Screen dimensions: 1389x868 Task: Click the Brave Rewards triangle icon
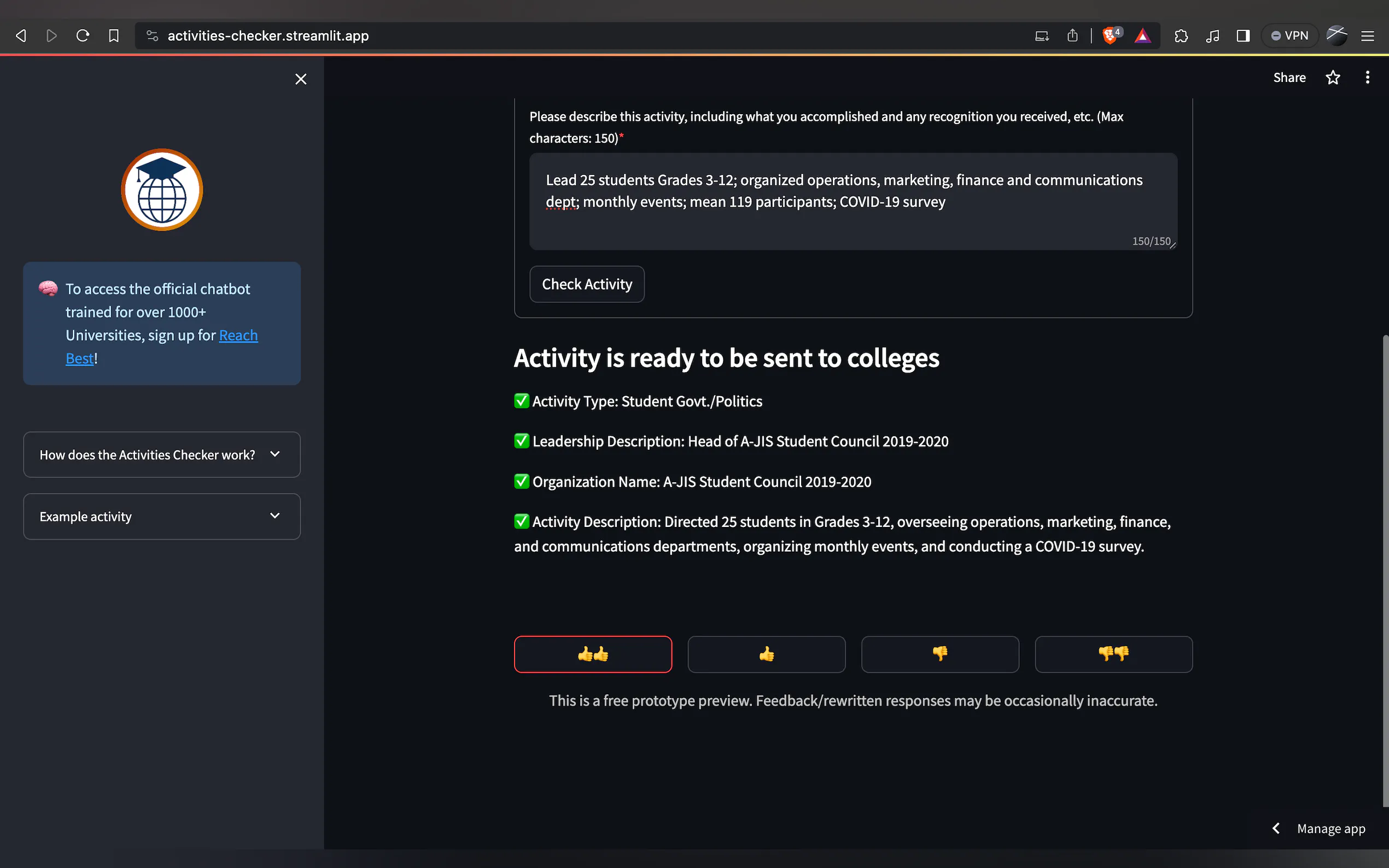pyautogui.click(x=1142, y=36)
